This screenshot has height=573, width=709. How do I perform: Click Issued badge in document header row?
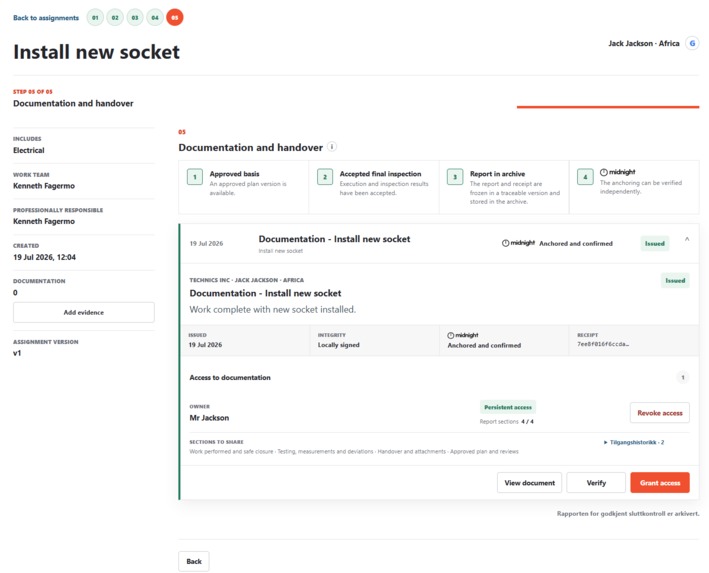654,243
